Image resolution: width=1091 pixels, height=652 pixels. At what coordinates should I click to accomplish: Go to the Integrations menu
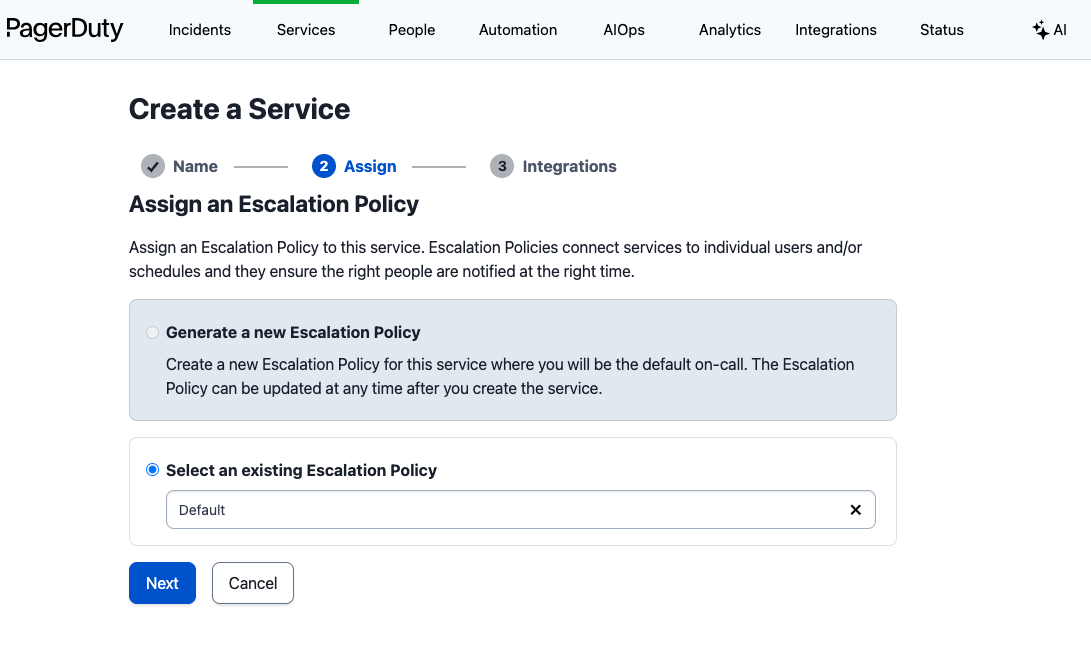836,30
